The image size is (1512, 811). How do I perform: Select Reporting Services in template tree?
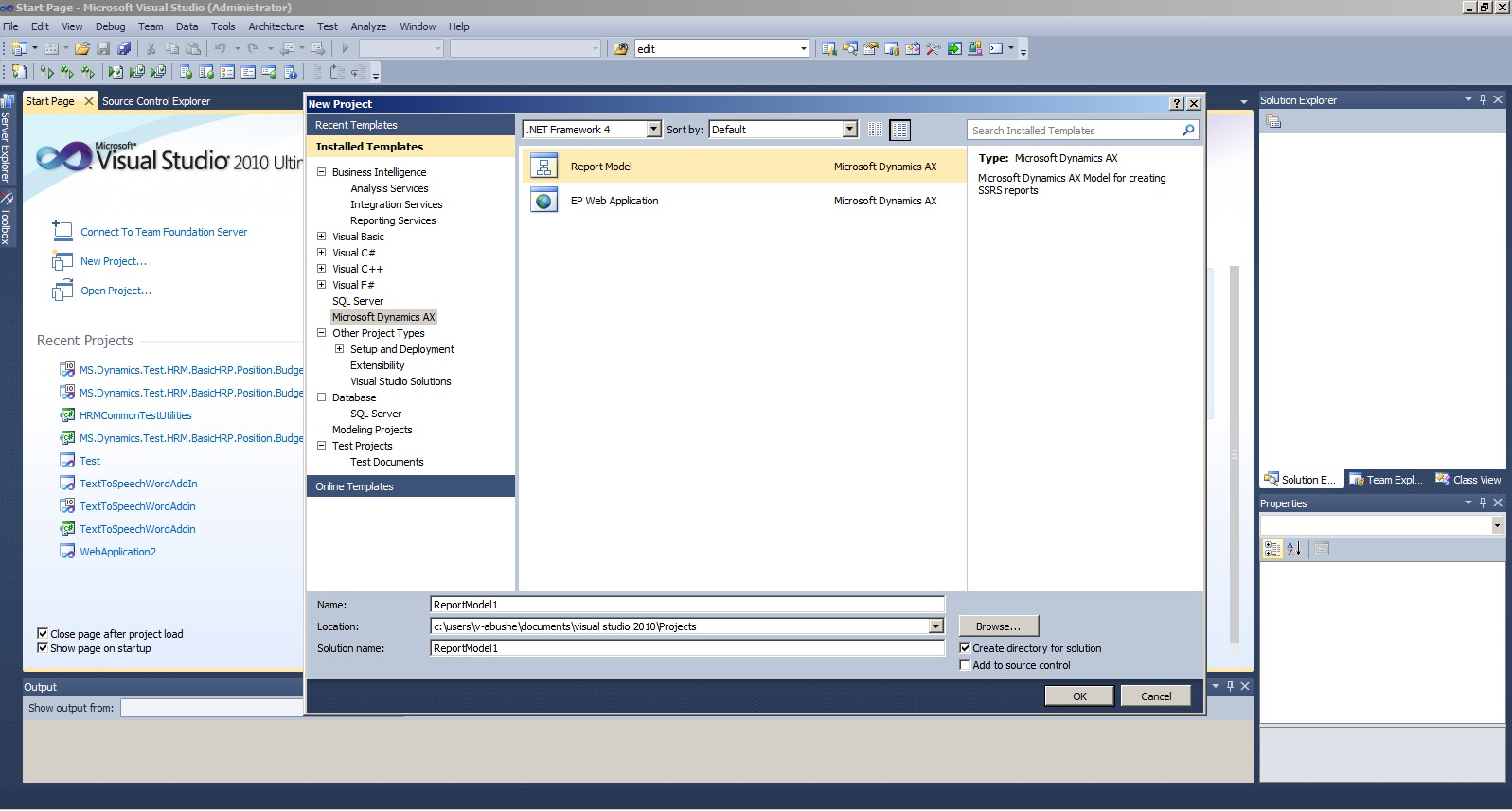point(393,220)
